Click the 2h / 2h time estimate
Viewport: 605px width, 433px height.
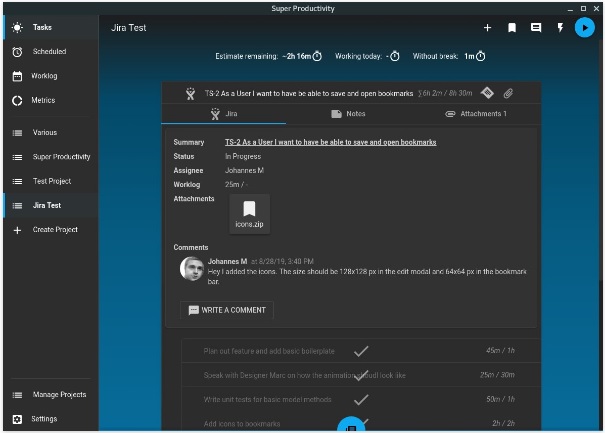503,423
